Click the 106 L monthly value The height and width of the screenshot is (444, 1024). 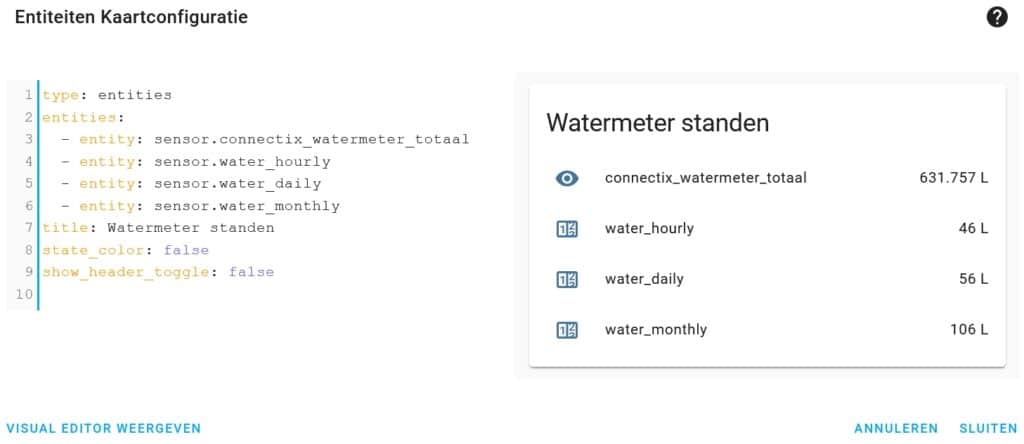point(969,330)
